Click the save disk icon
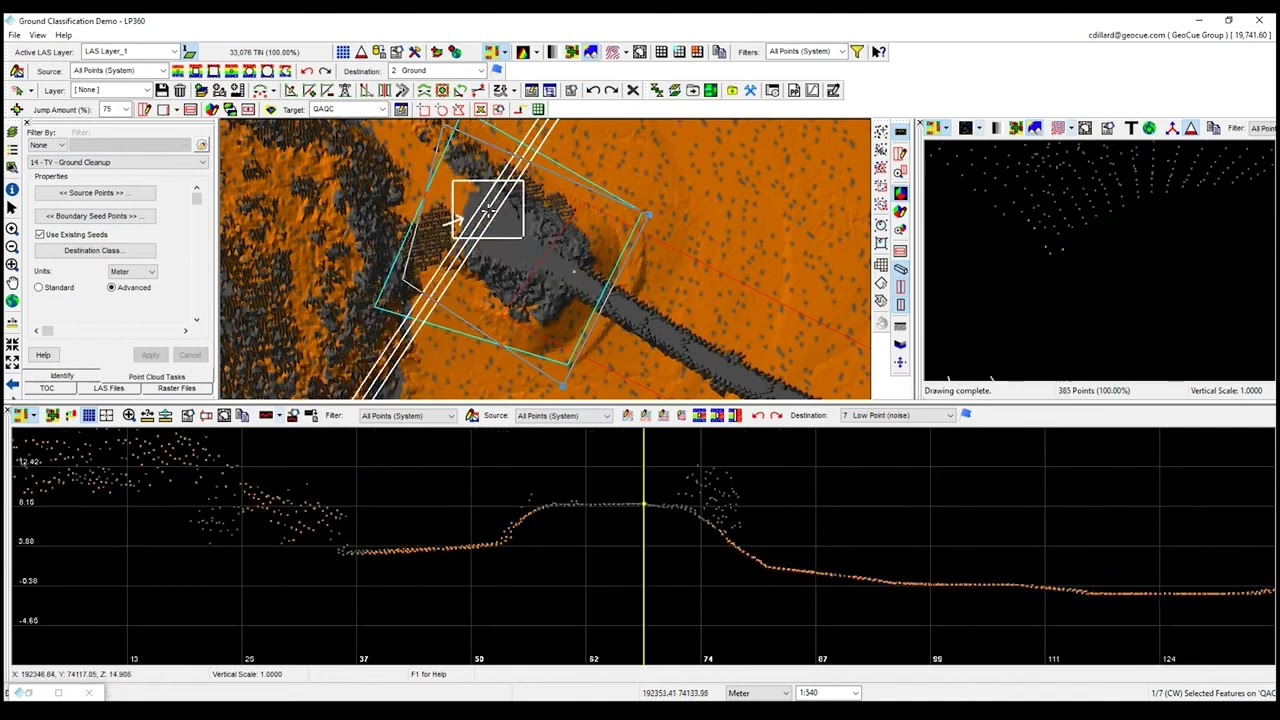Viewport: 1280px width, 720px height. pyautogui.click(x=161, y=91)
